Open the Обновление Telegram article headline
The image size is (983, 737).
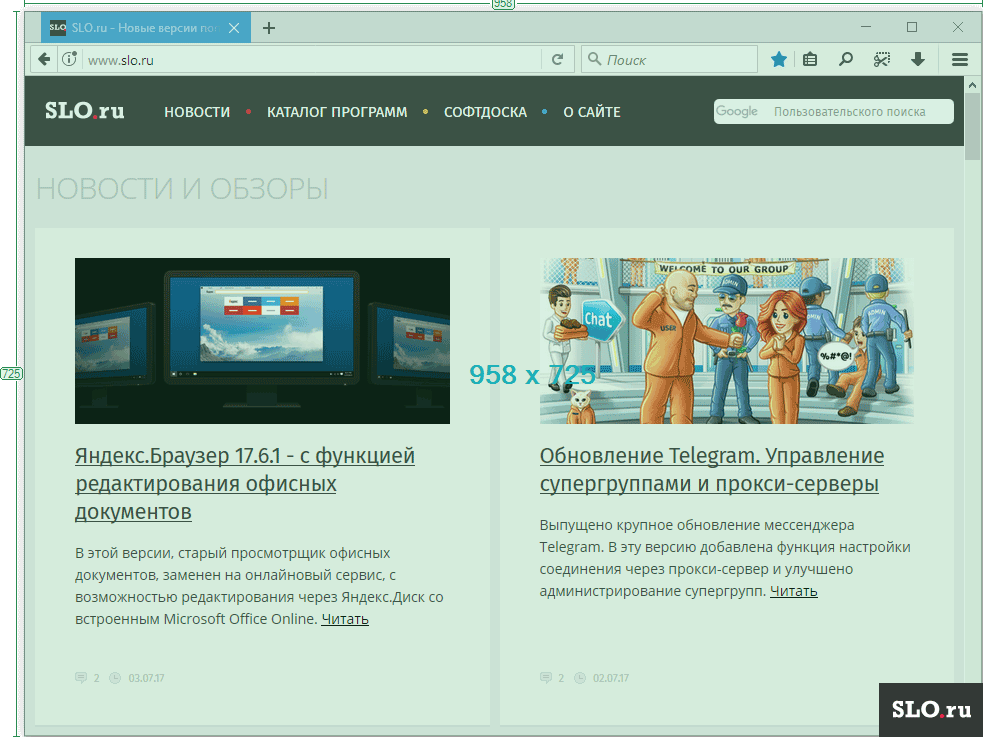pyautogui.click(x=712, y=470)
